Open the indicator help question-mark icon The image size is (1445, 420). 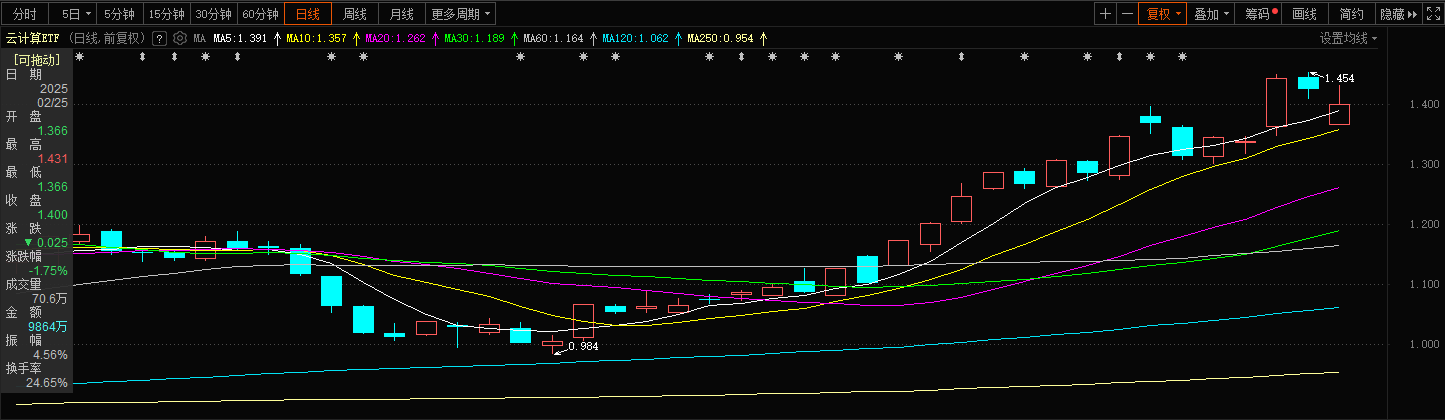[159, 38]
